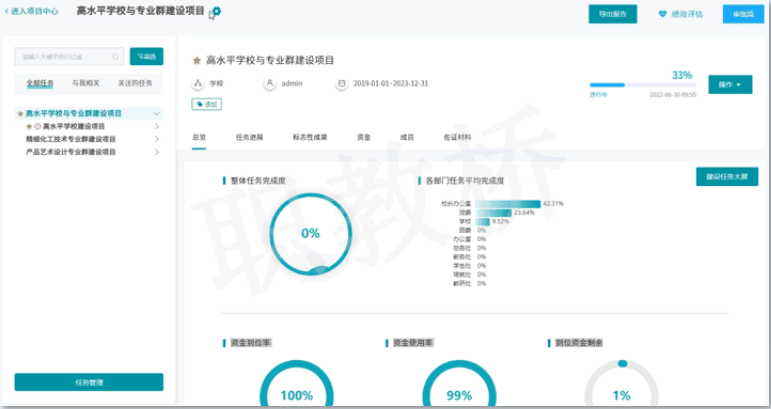
Task: Select the 总览 tab
Action: click(199, 137)
